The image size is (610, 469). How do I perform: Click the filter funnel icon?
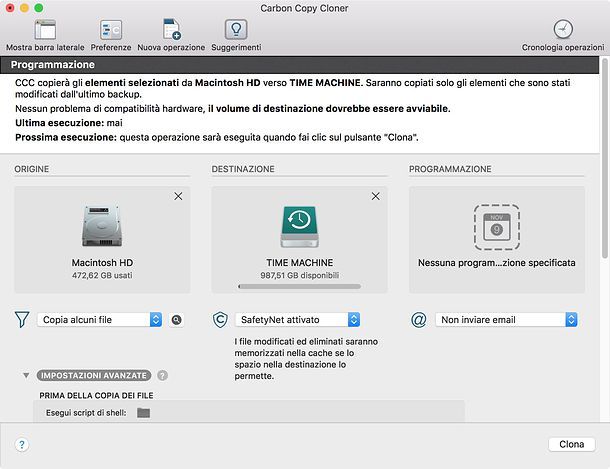(x=22, y=320)
